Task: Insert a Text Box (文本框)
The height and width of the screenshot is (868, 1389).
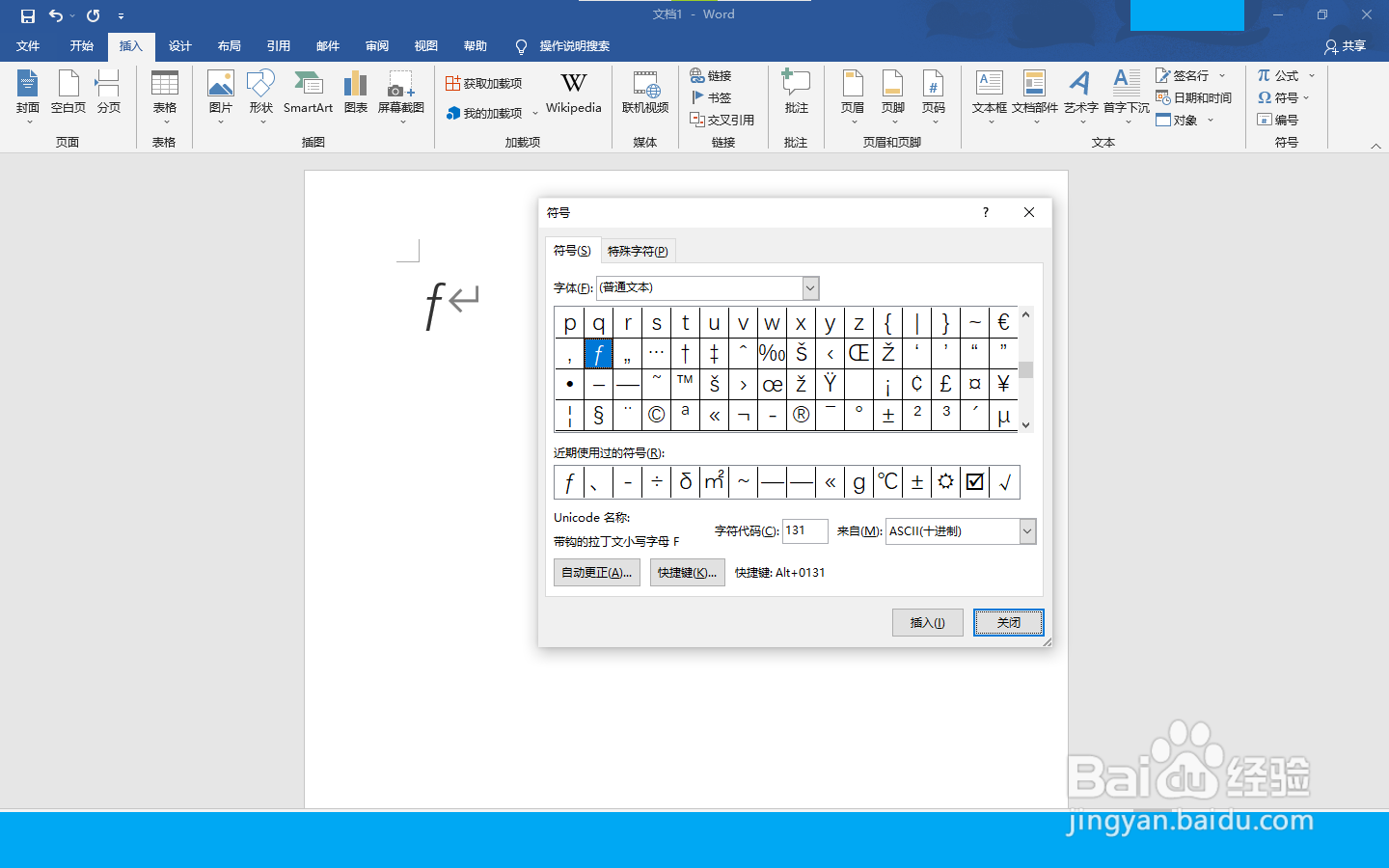Action: point(990,96)
